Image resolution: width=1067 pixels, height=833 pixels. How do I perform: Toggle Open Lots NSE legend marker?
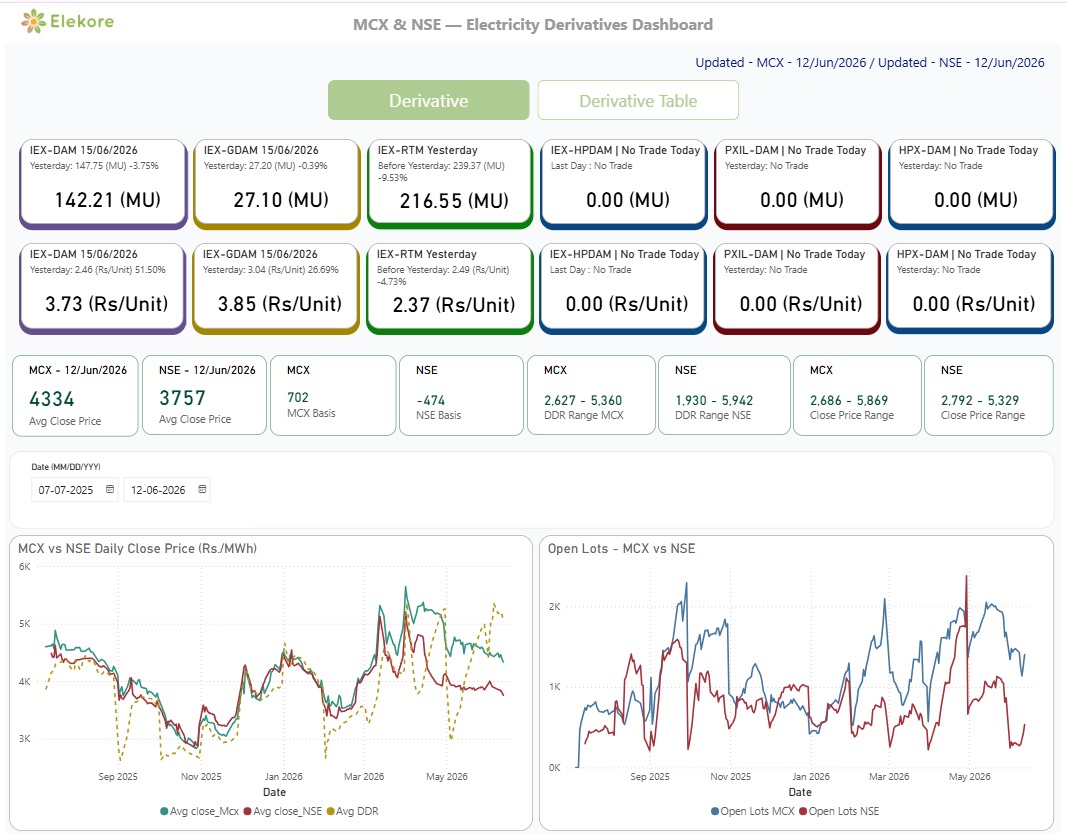pyautogui.click(x=803, y=811)
